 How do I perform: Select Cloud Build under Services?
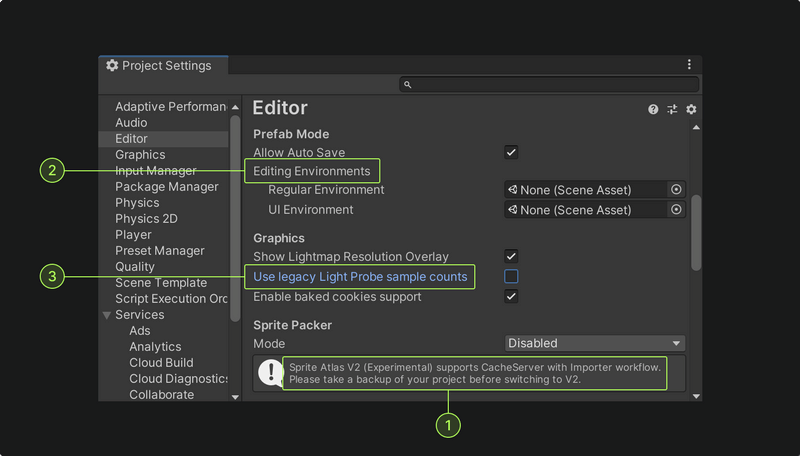click(161, 363)
